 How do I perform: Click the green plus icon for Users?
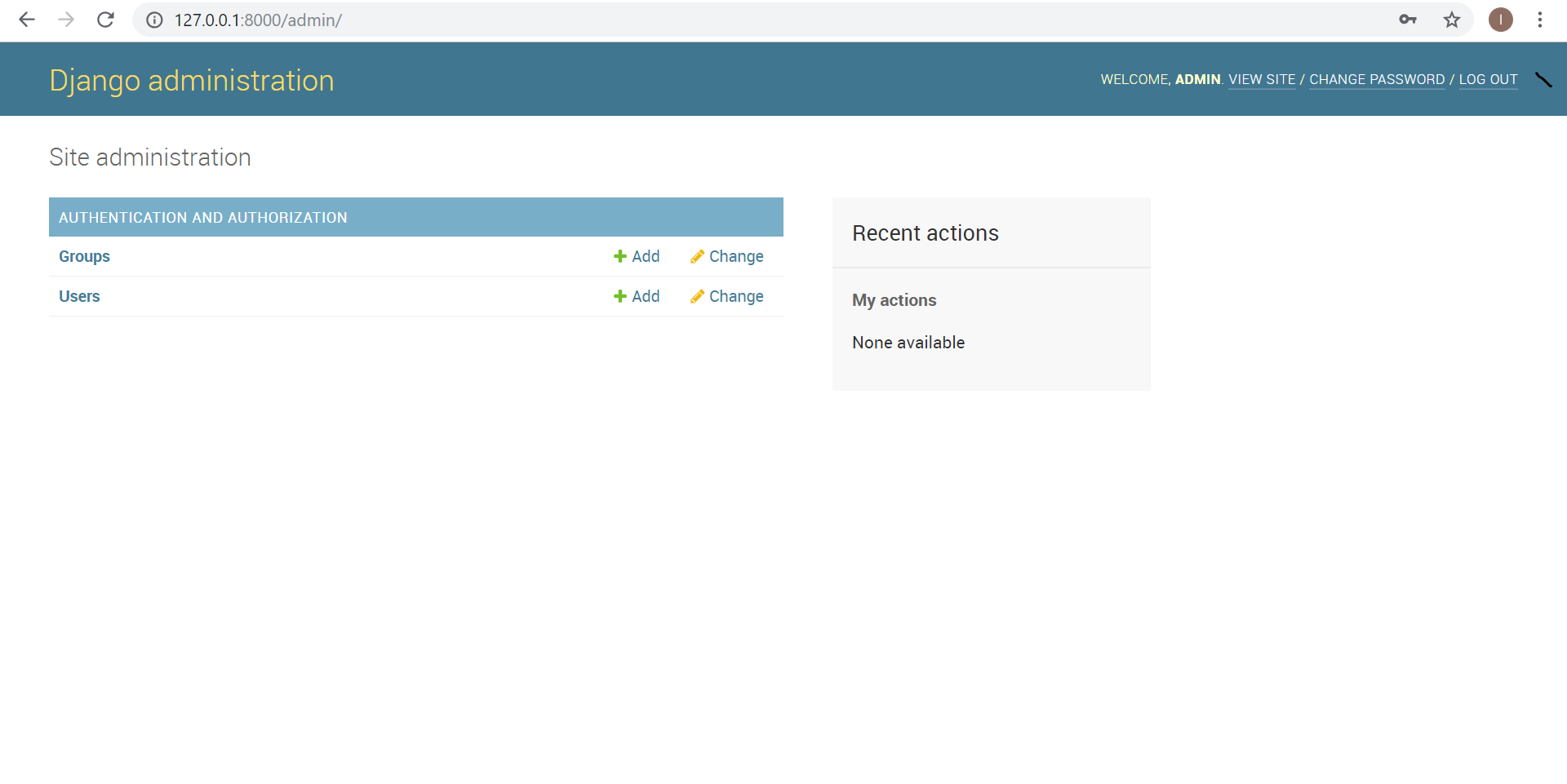[x=620, y=296]
